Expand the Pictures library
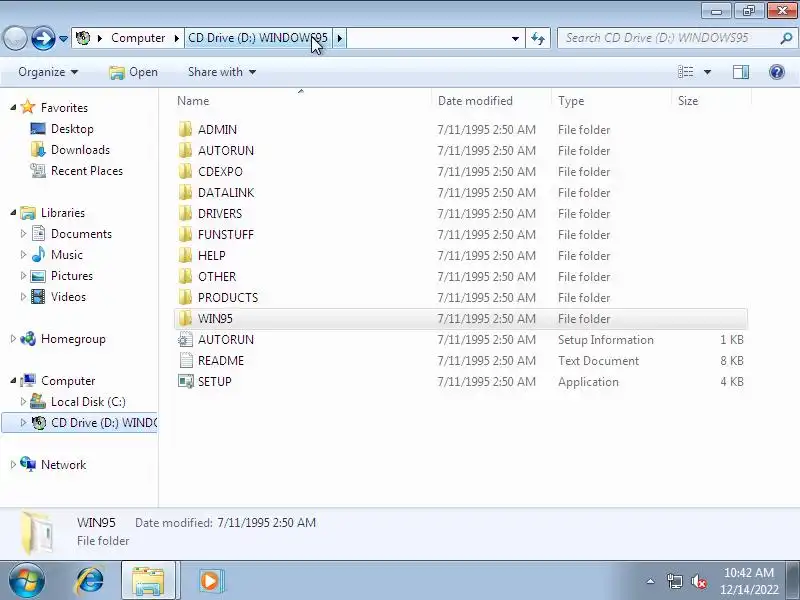800x600 pixels. point(23,276)
